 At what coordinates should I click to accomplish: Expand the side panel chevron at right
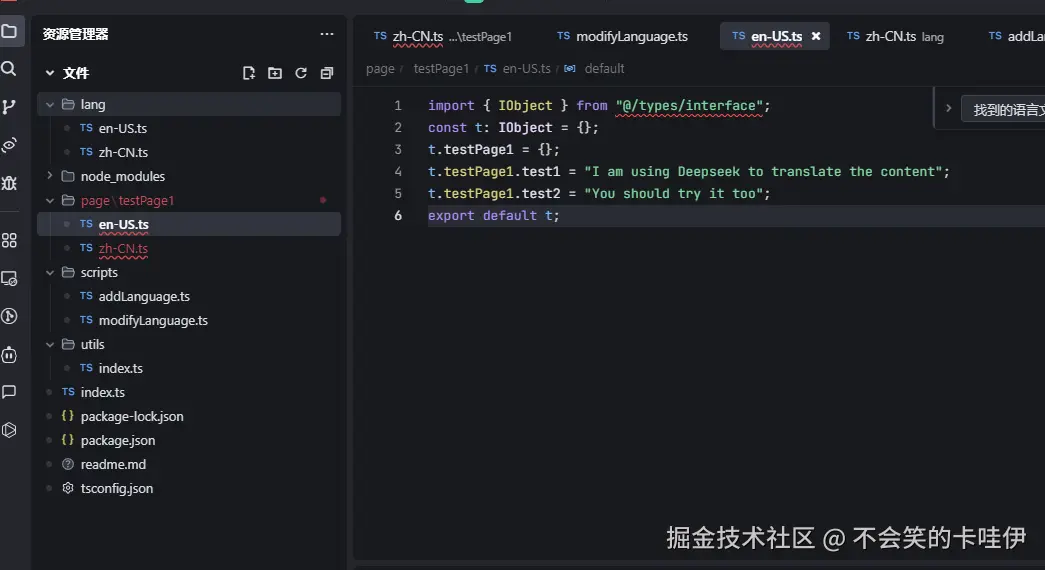[948, 108]
